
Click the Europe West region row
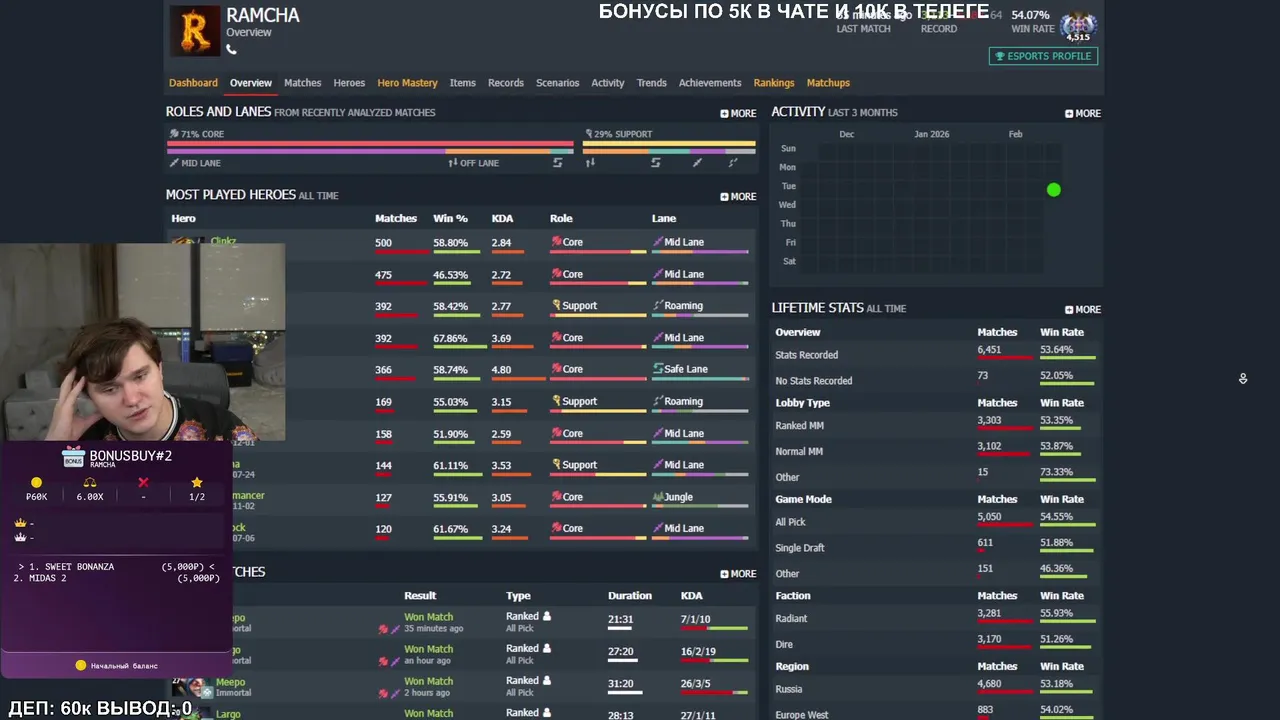coord(937,711)
